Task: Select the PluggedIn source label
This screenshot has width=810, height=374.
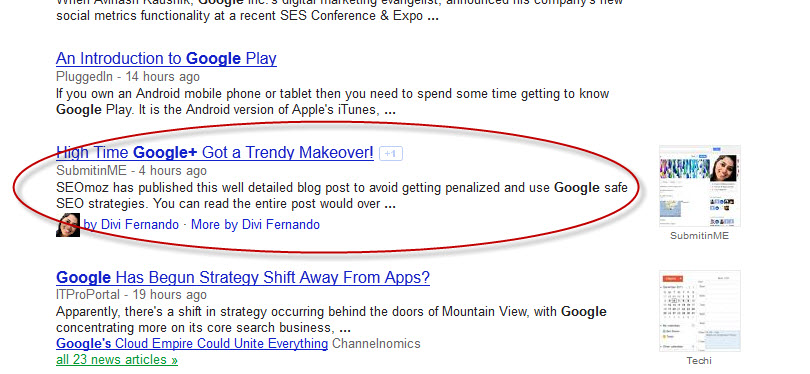Action: point(84,77)
